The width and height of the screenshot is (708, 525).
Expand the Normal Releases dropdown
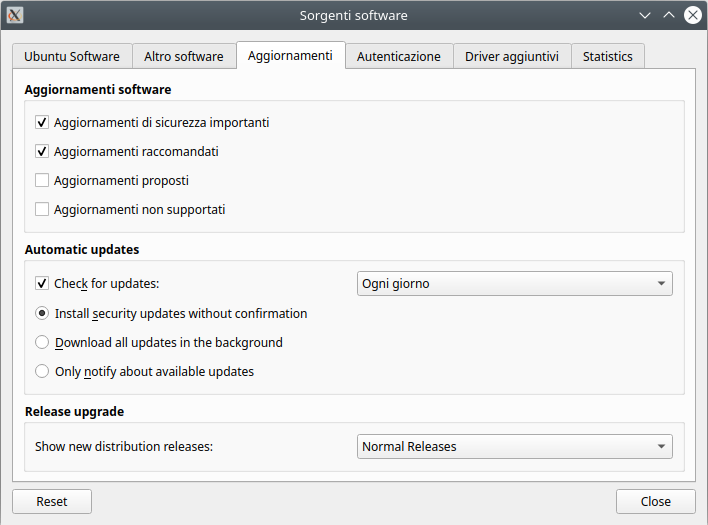(514, 447)
